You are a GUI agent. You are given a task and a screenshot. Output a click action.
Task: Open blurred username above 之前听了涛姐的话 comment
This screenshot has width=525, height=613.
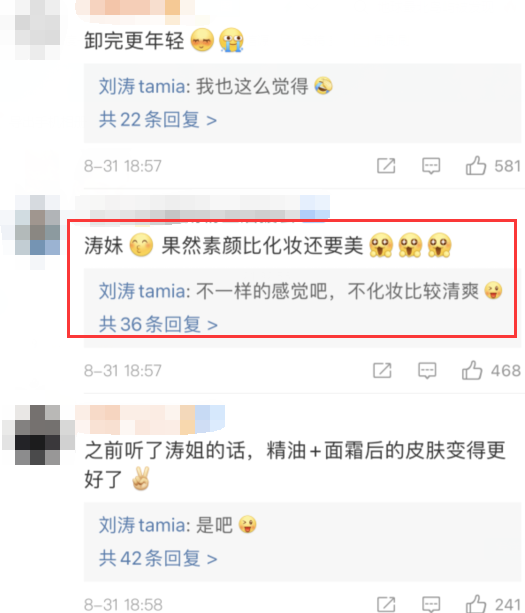click(150, 419)
